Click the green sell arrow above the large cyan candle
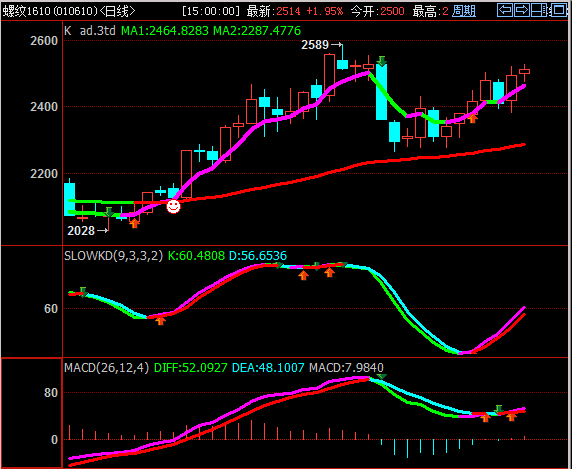572x469 pixels. pos(382,61)
